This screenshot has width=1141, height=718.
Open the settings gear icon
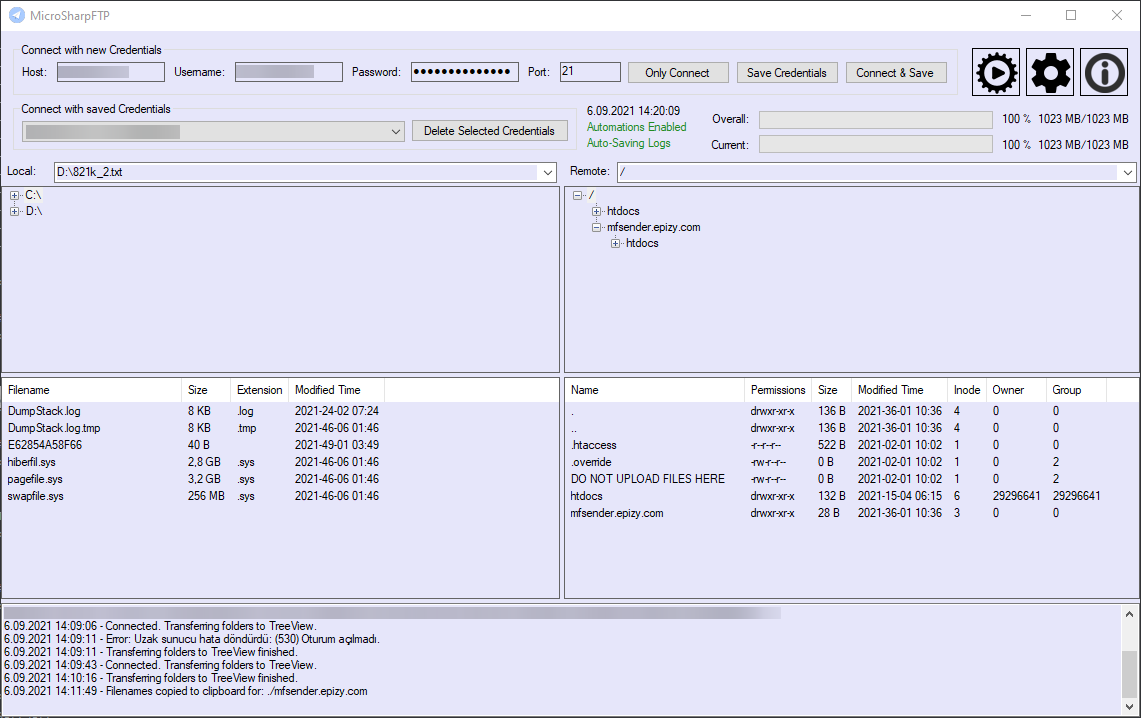pos(1049,71)
